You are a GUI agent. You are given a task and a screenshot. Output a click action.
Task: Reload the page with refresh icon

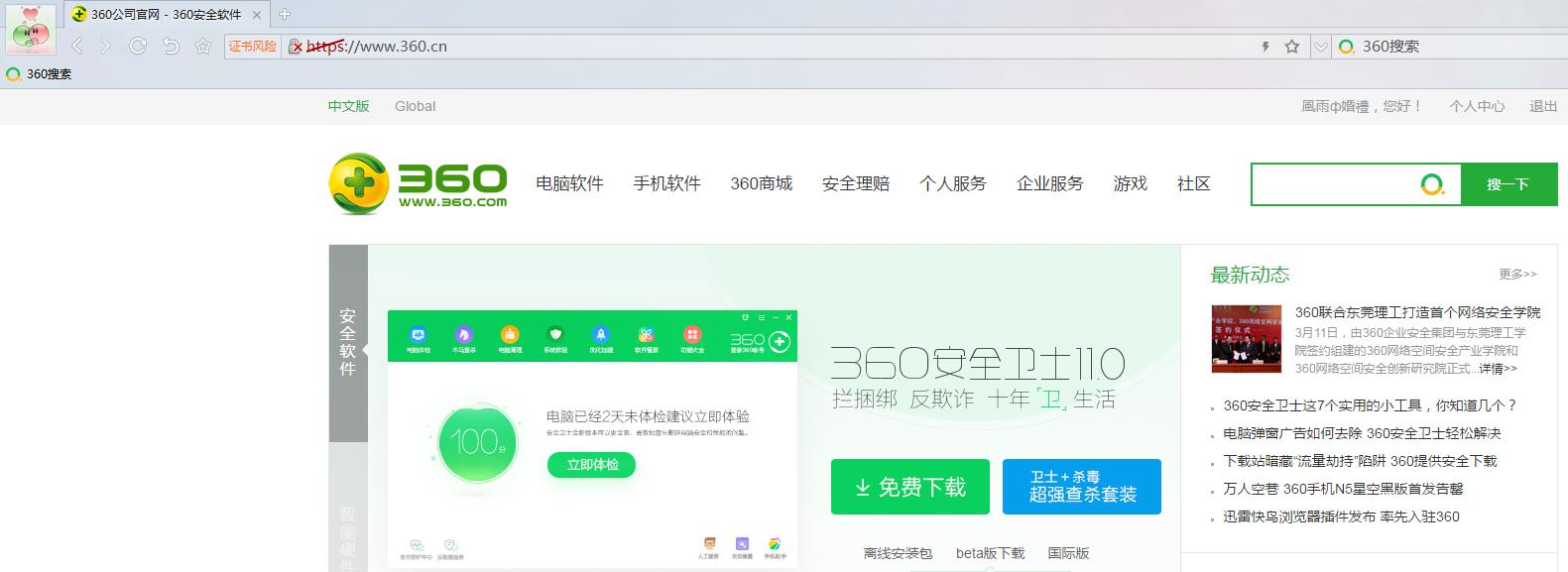coord(138,47)
